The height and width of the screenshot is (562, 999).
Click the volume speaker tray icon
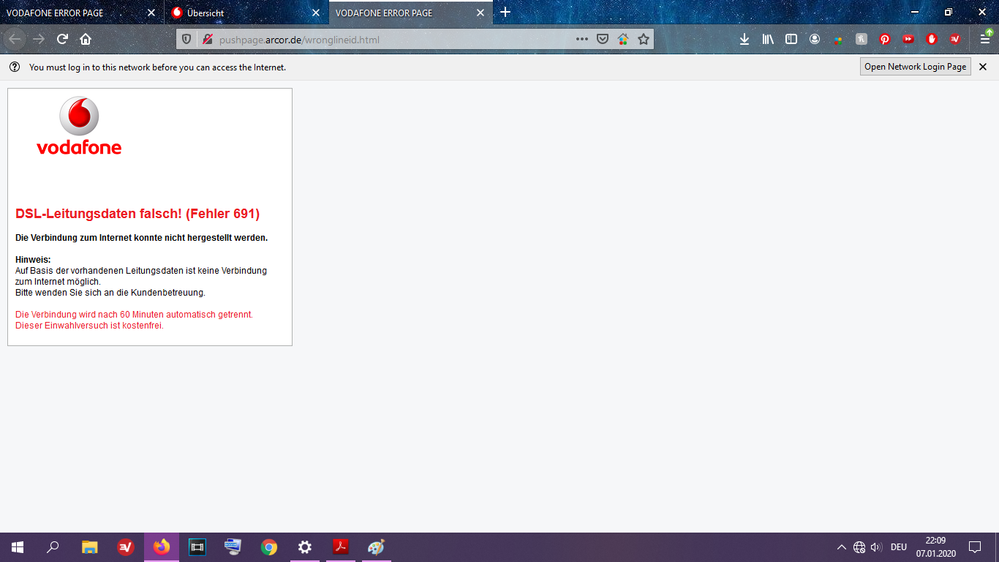tap(877, 547)
